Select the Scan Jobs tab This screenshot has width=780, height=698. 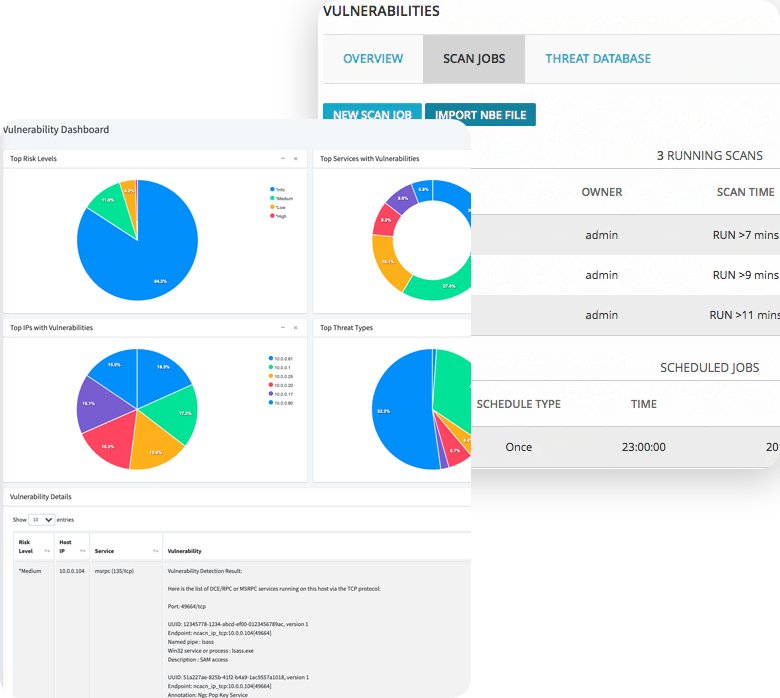pyautogui.click(x=474, y=59)
